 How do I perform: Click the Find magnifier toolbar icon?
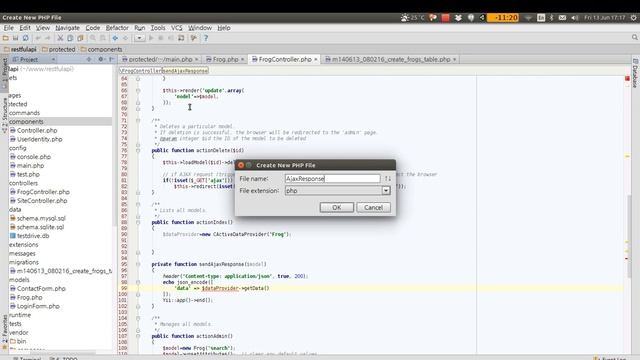[x=93, y=38]
